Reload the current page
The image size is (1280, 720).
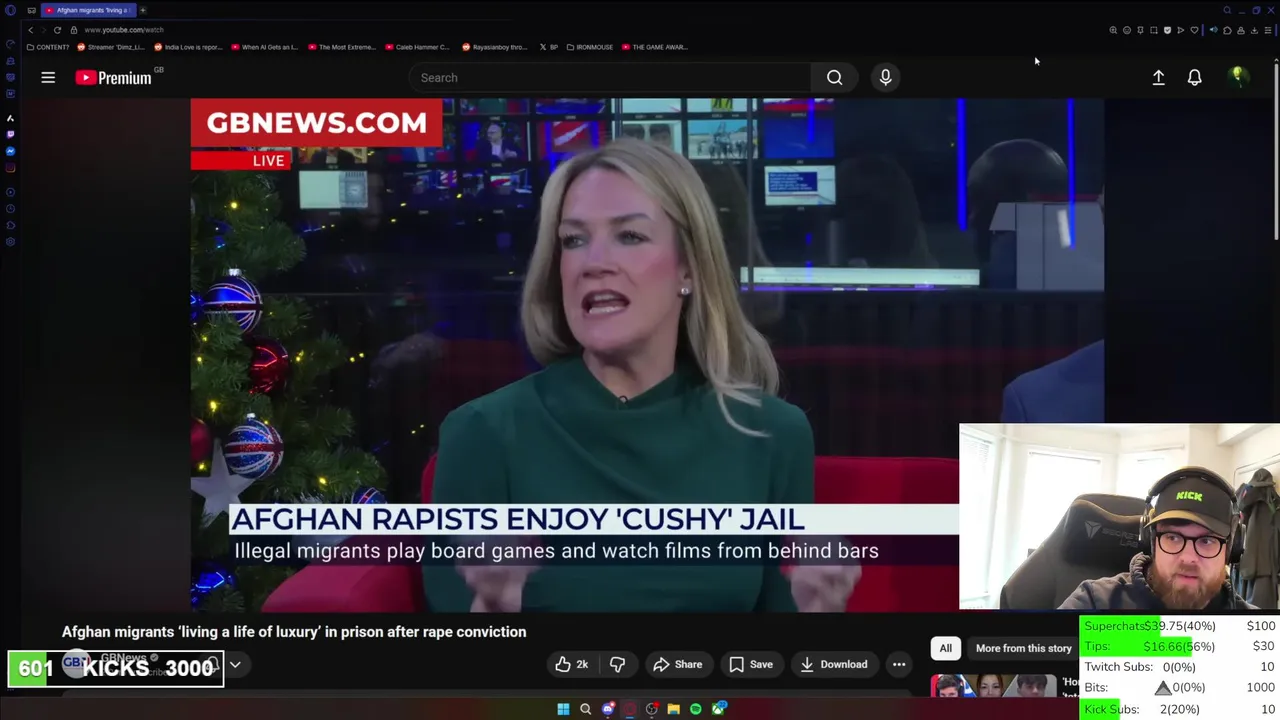(x=57, y=30)
